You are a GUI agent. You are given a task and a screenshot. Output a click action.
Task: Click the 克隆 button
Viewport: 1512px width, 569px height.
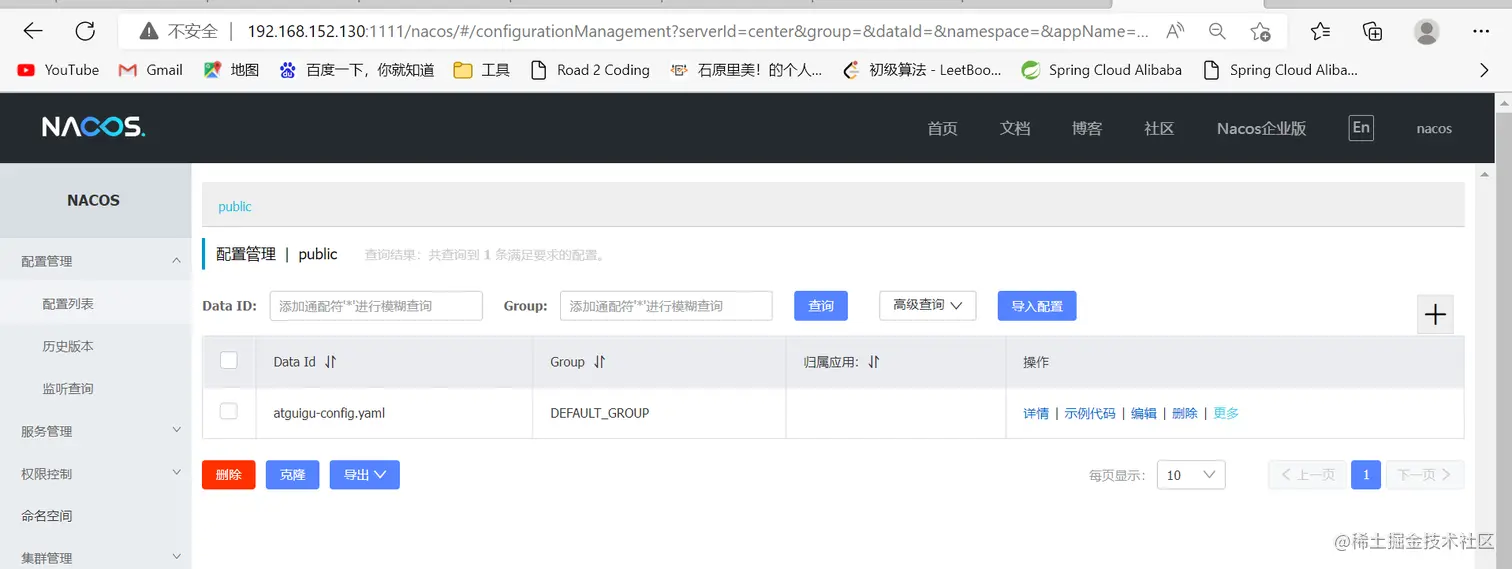click(x=293, y=475)
